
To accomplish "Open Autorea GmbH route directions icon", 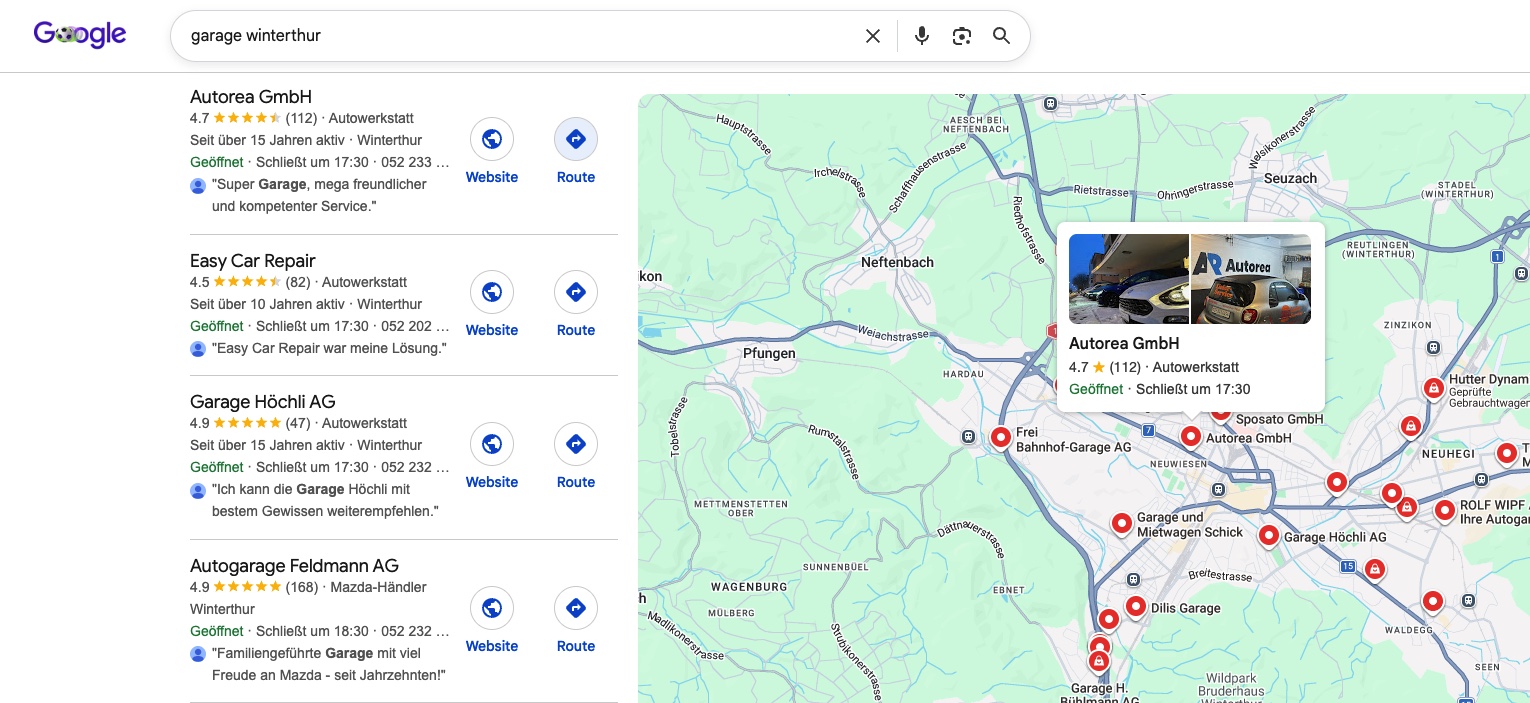I will (576, 140).
